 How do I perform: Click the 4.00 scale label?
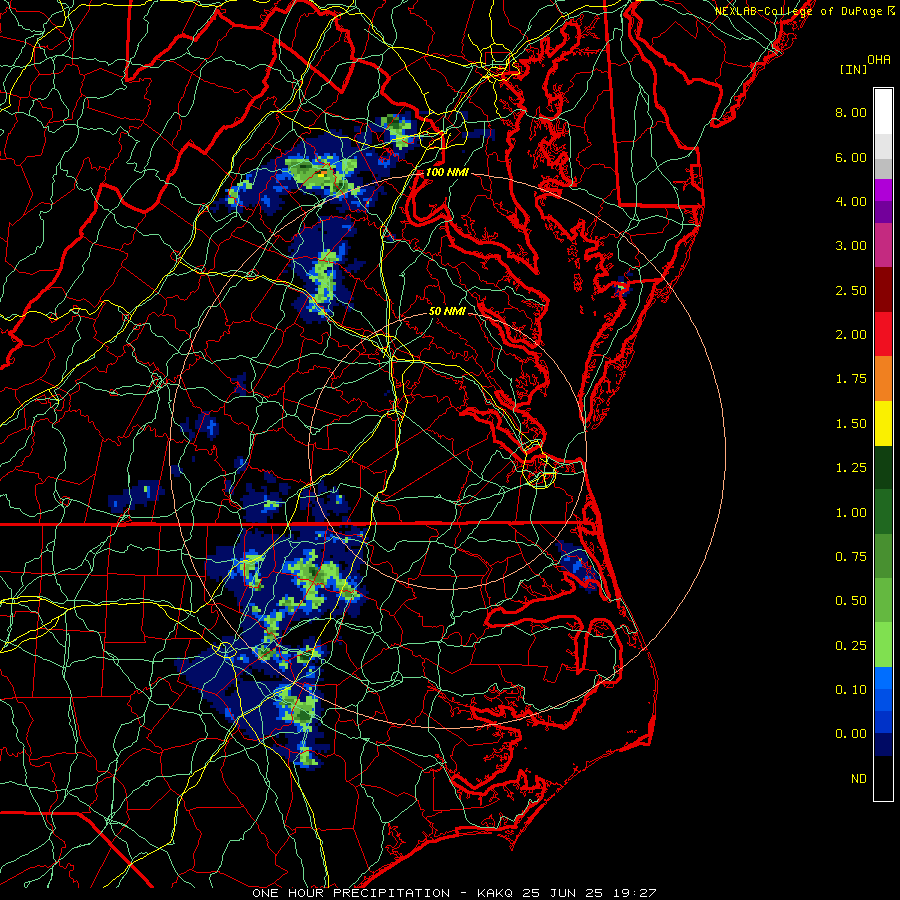[x=851, y=201]
